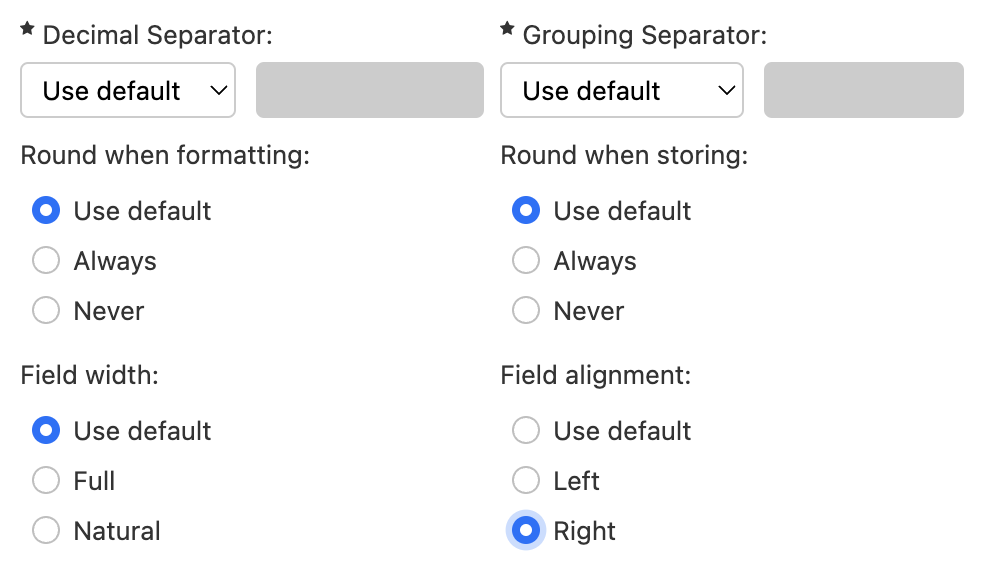Set Field alignment to Right
Screen dimensions: 984x571
tap(526, 531)
